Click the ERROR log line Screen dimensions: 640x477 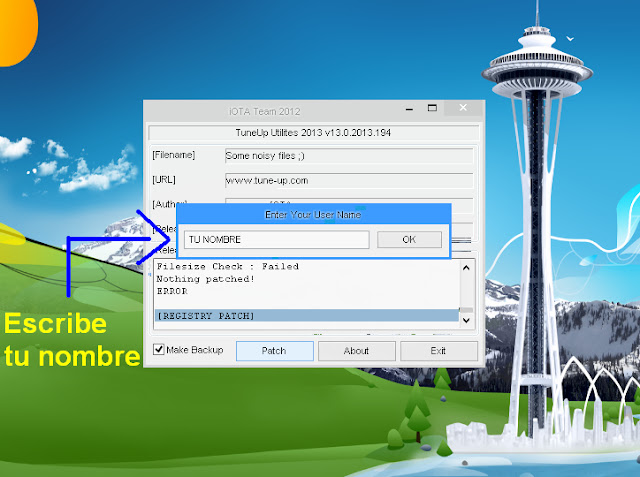click(172, 291)
